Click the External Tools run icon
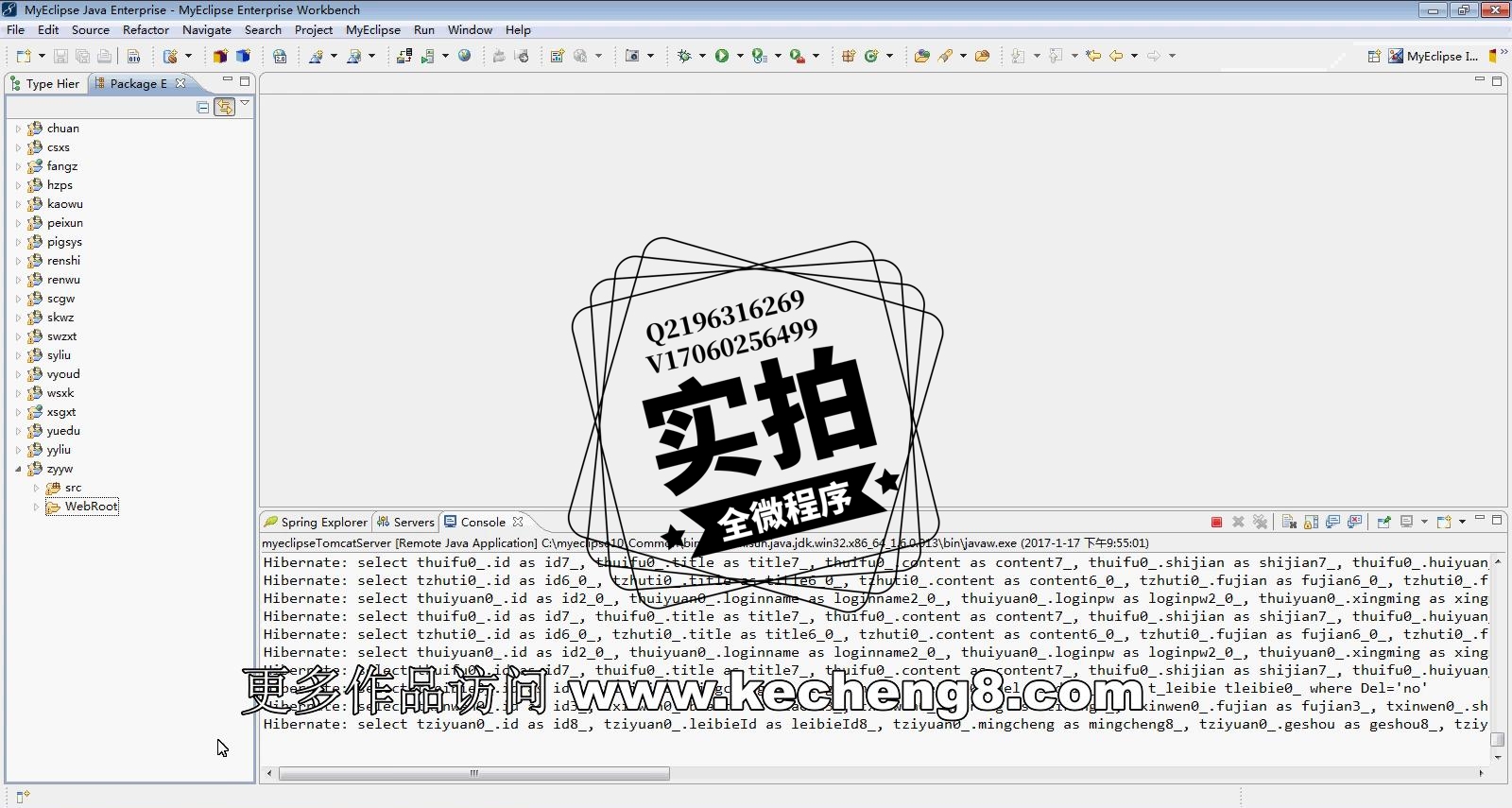Screen dimensions: 1512x808 coord(798,56)
